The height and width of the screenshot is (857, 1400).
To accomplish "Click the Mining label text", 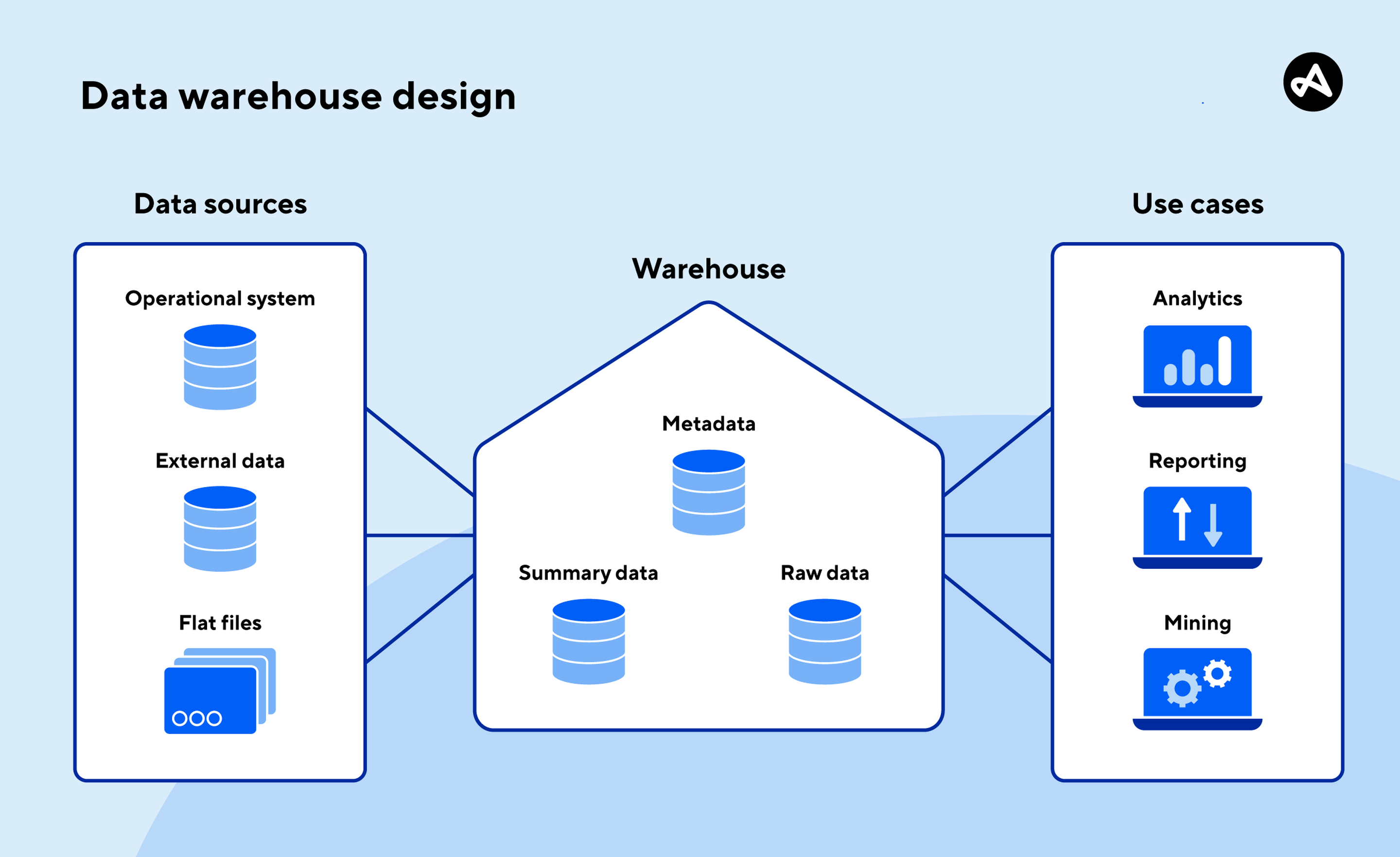I will tap(1197, 623).
